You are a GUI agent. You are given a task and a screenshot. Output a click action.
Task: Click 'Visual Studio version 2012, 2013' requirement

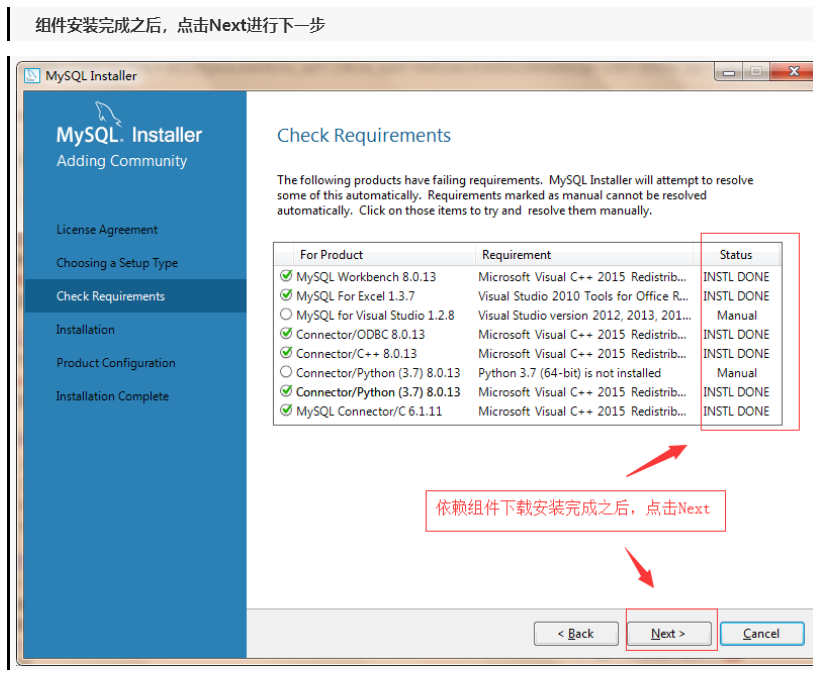(585, 315)
